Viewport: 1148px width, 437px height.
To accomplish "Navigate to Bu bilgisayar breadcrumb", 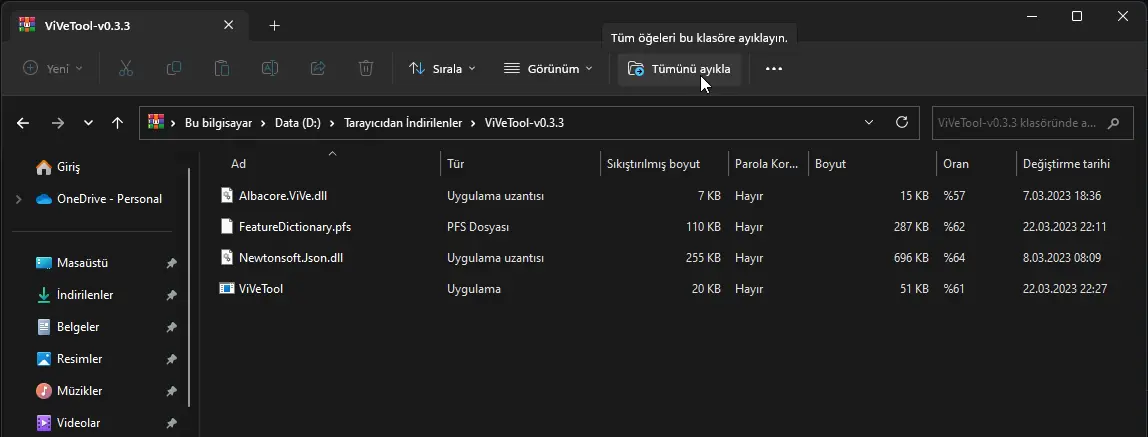I will pos(219,123).
